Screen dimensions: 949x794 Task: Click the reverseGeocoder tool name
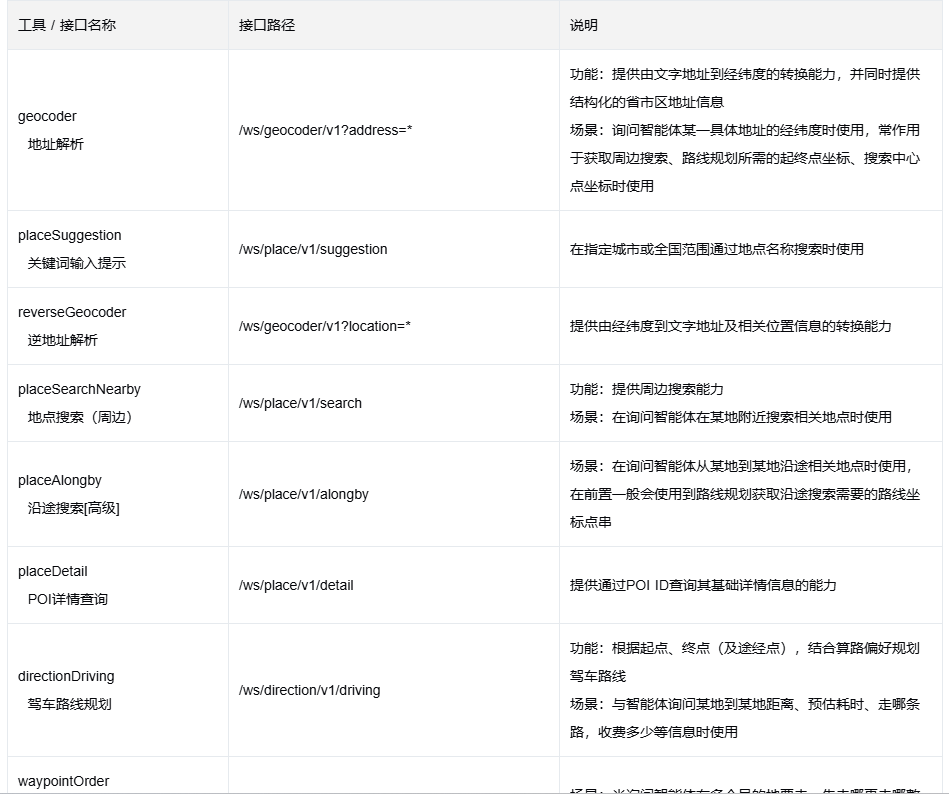pyautogui.click(x=72, y=312)
